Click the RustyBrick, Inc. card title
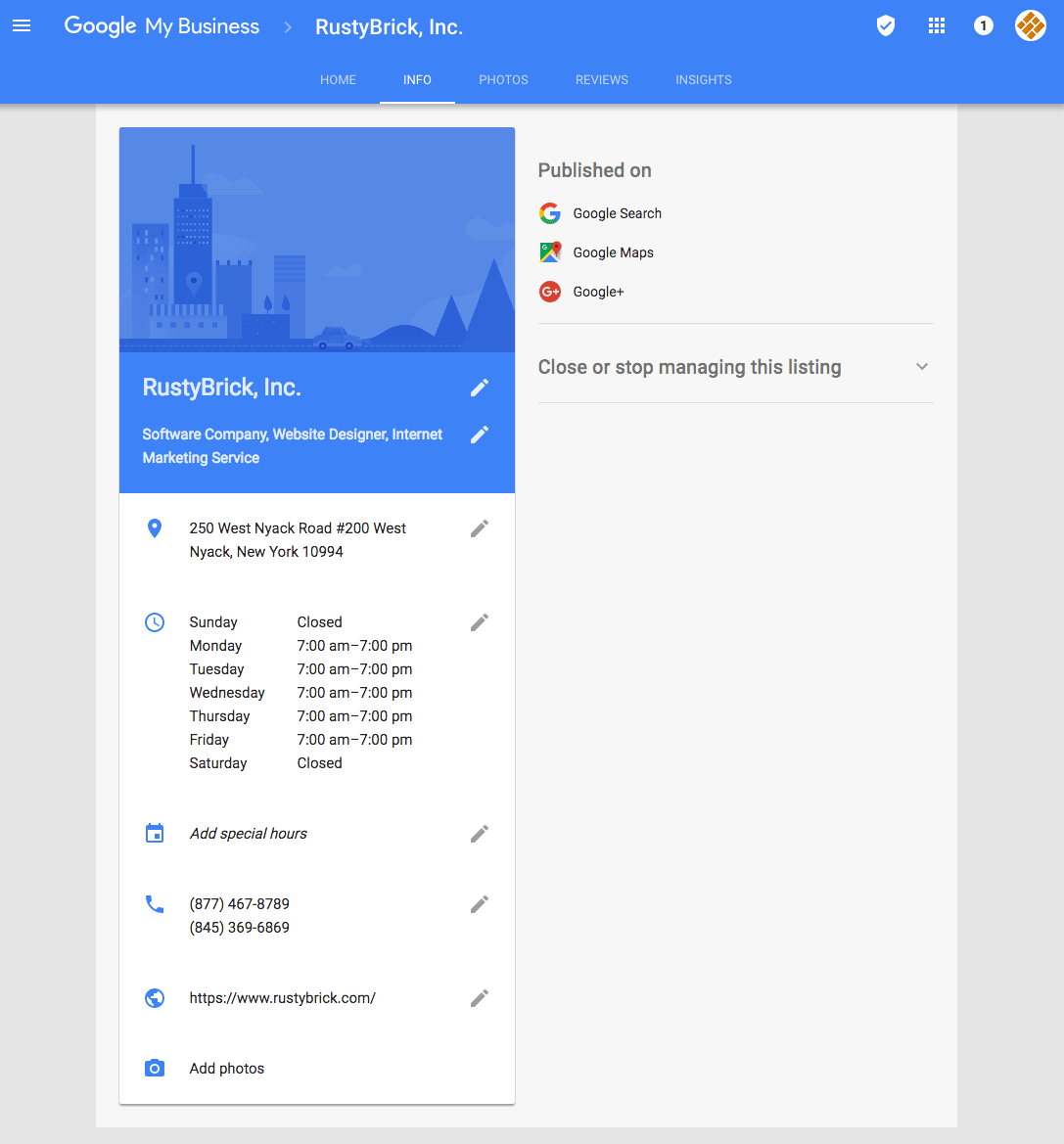The height and width of the screenshot is (1144, 1064). click(222, 388)
